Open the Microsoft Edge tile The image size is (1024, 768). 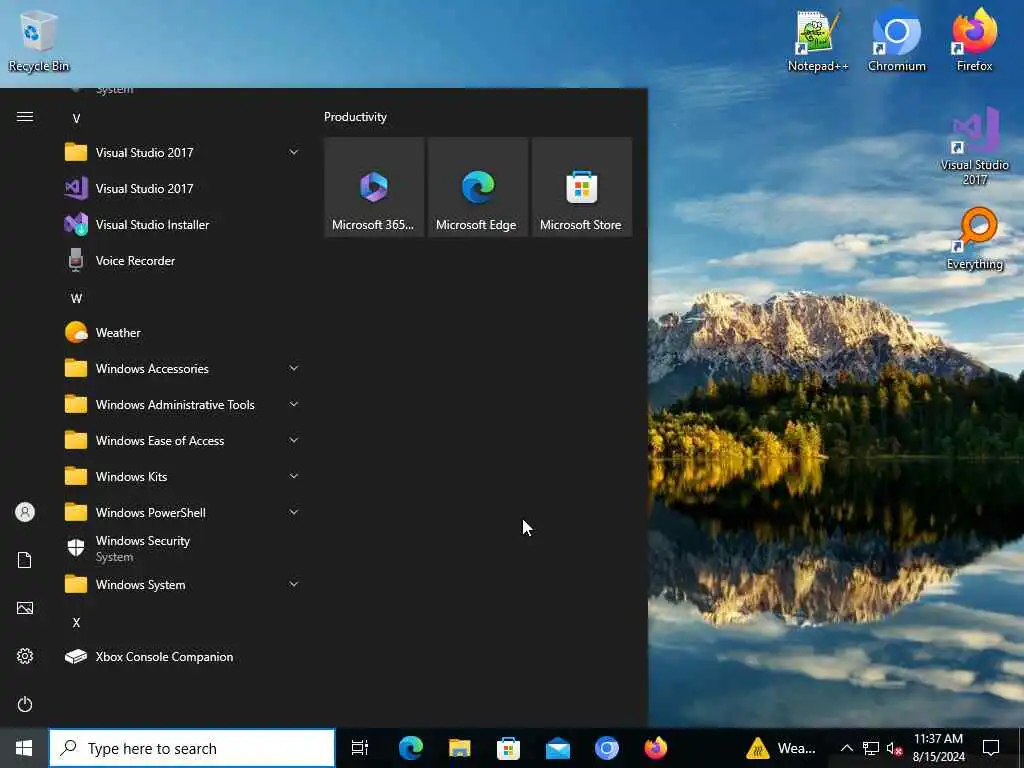[x=478, y=187]
